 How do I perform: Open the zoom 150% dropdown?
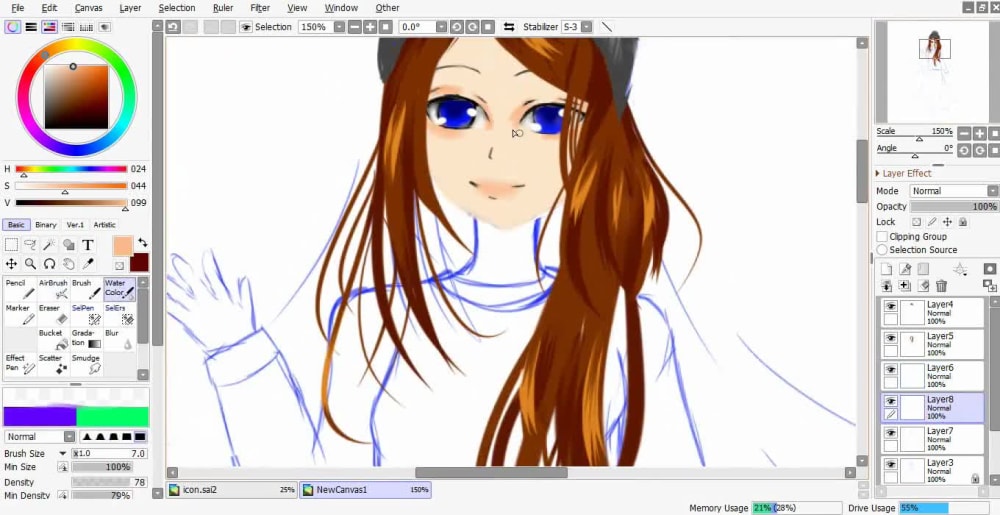pos(339,27)
